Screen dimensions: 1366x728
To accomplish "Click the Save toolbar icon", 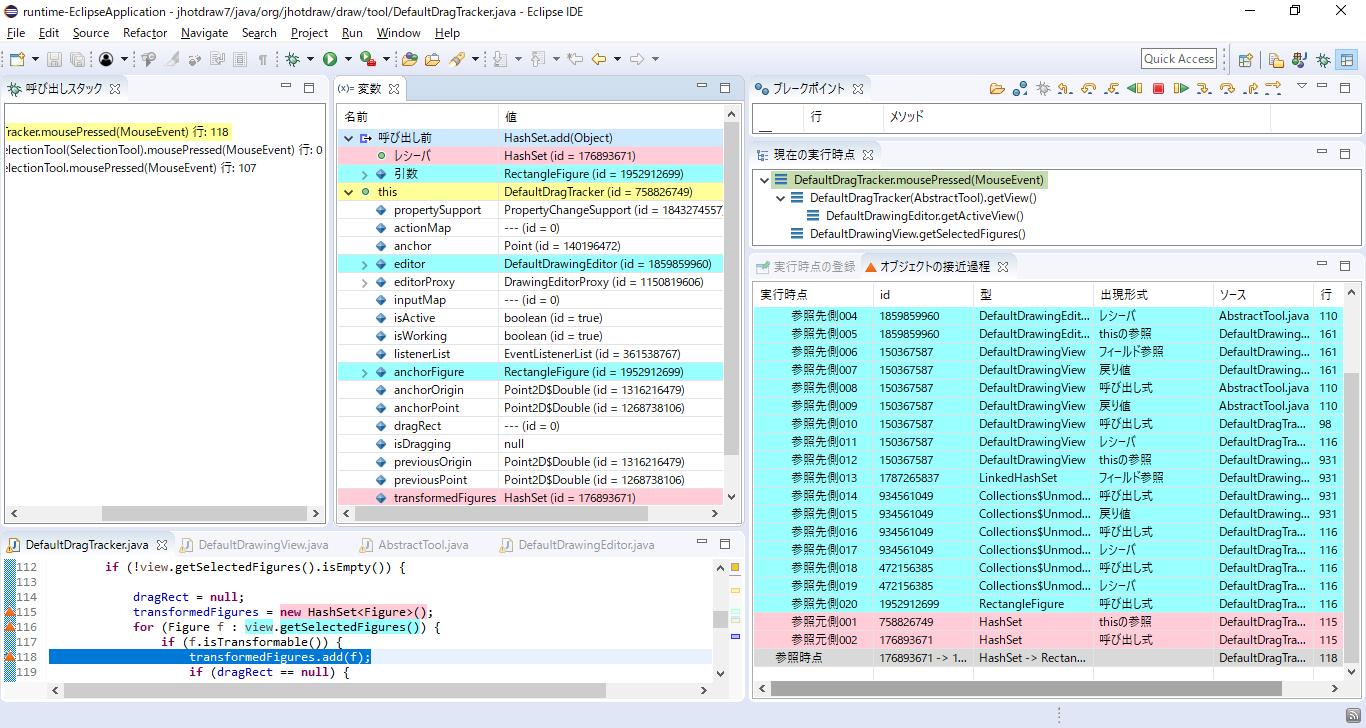I will click(54, 59).
